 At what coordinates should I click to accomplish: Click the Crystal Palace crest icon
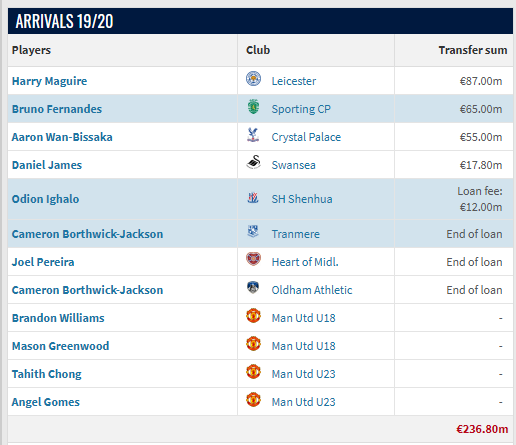pos(253,135)
